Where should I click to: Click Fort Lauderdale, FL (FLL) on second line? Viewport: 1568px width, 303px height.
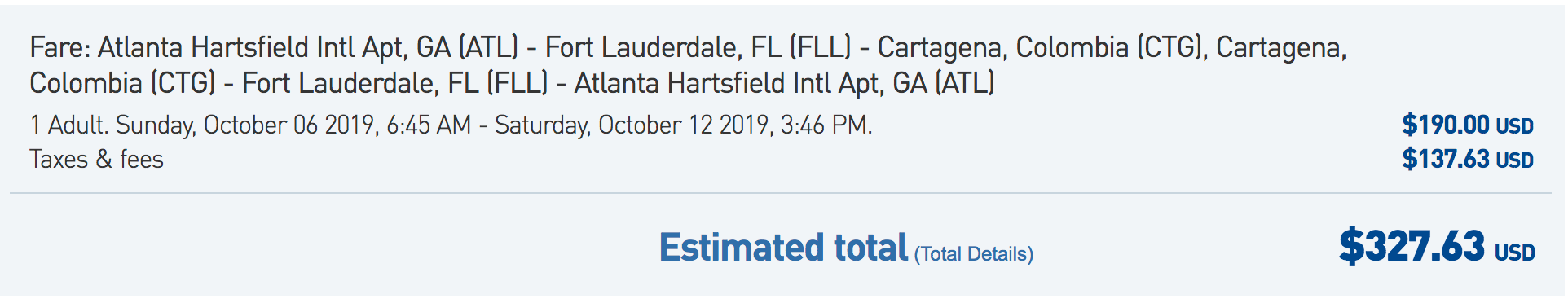click(x=394, y=83)
